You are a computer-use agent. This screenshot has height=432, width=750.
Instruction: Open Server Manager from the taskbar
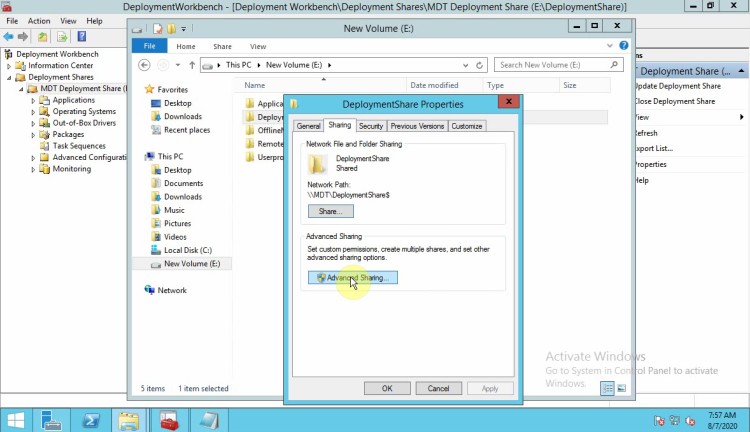tap(50, 419)
